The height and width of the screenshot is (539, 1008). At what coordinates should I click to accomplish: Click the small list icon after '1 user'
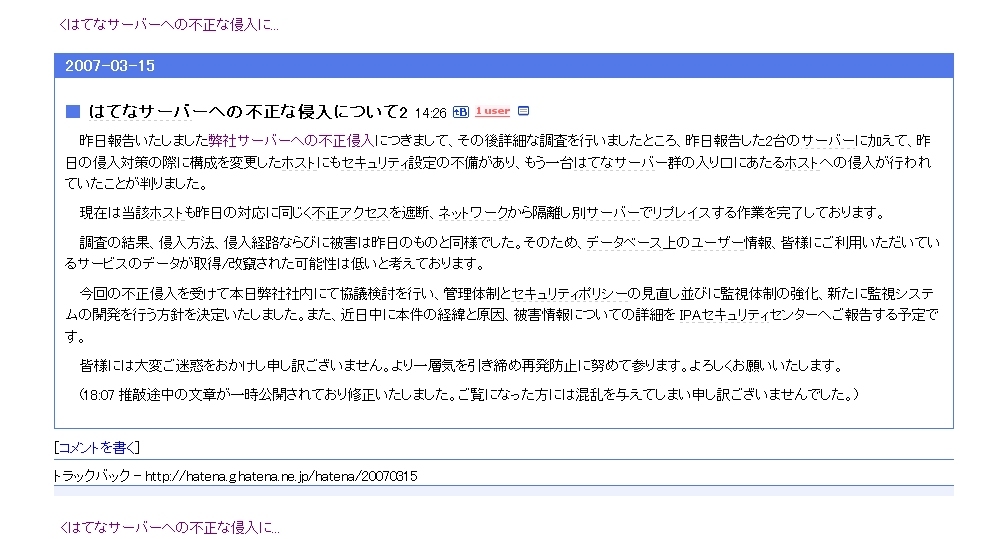(523, 111)
